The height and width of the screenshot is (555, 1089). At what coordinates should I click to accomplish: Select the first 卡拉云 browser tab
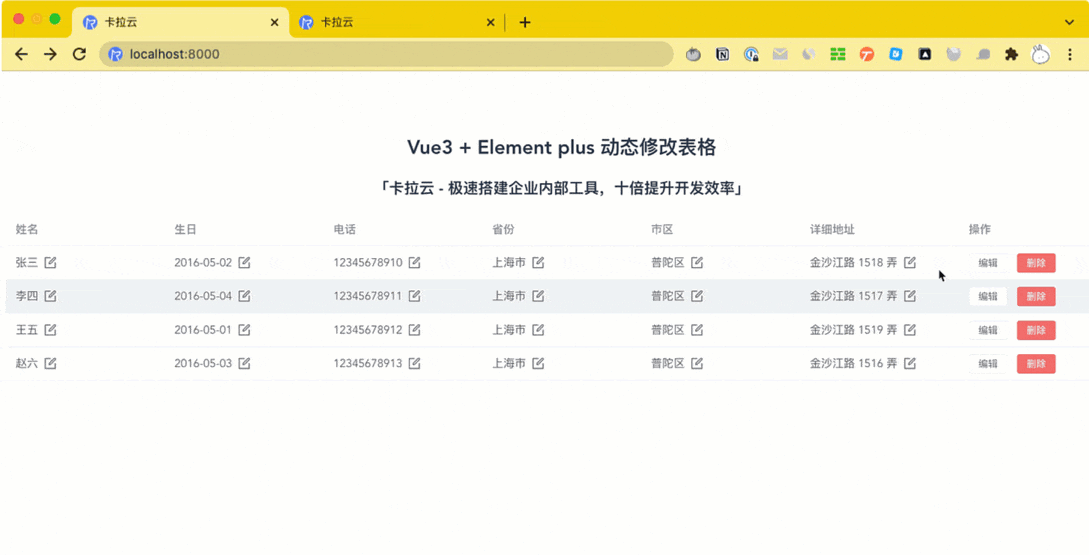click(180, 22)
